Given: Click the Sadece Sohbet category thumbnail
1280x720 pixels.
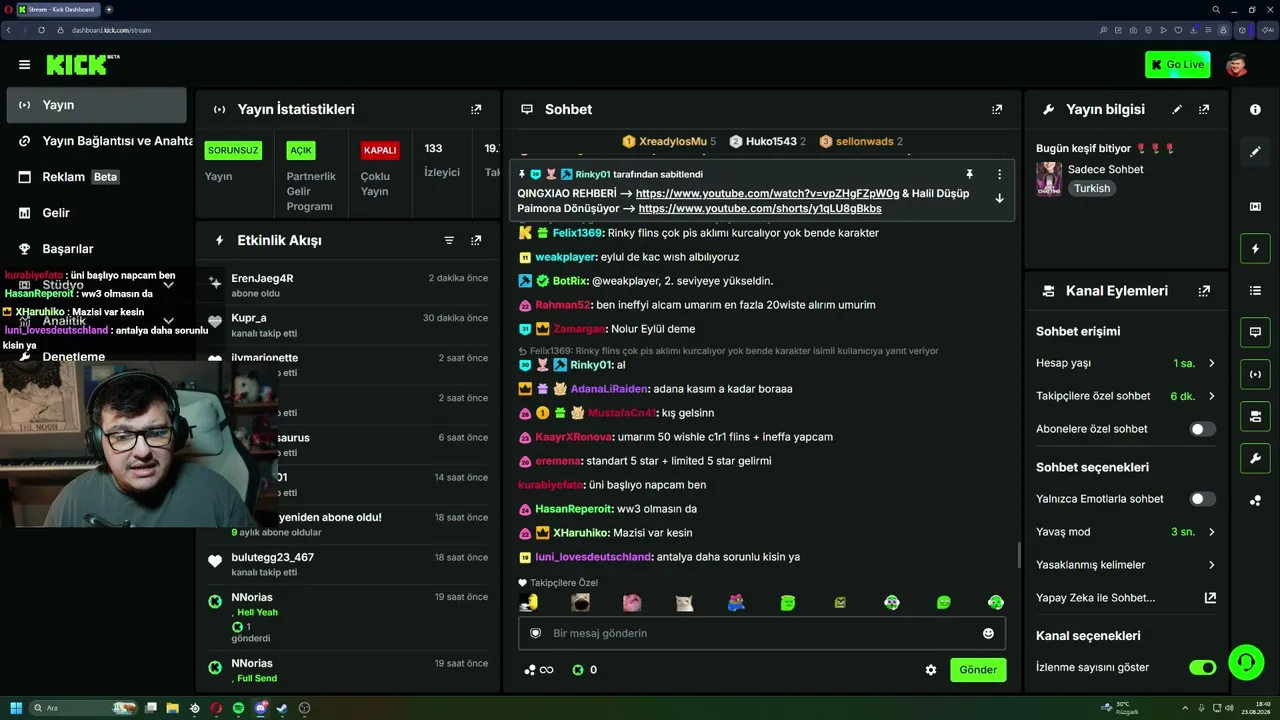Looking at the screenshot, I should click(1049, 179).
